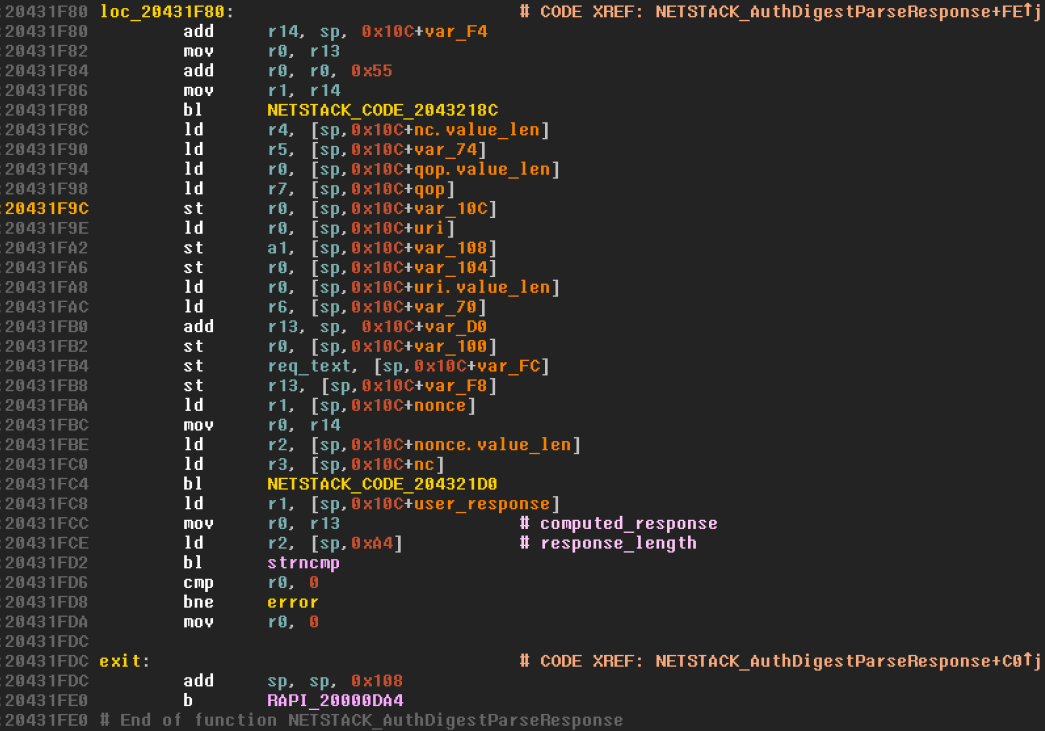1045x731 pixels.
Task: Select the computed_response comment
Action: click(x=628, y=523)
